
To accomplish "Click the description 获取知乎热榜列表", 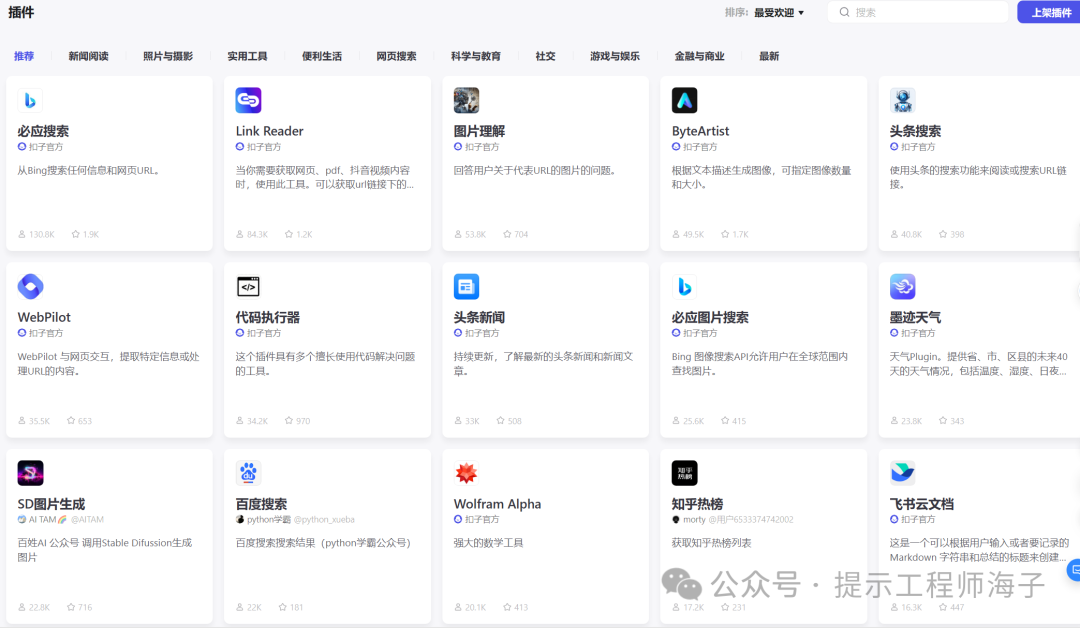I will pos(712,543).
